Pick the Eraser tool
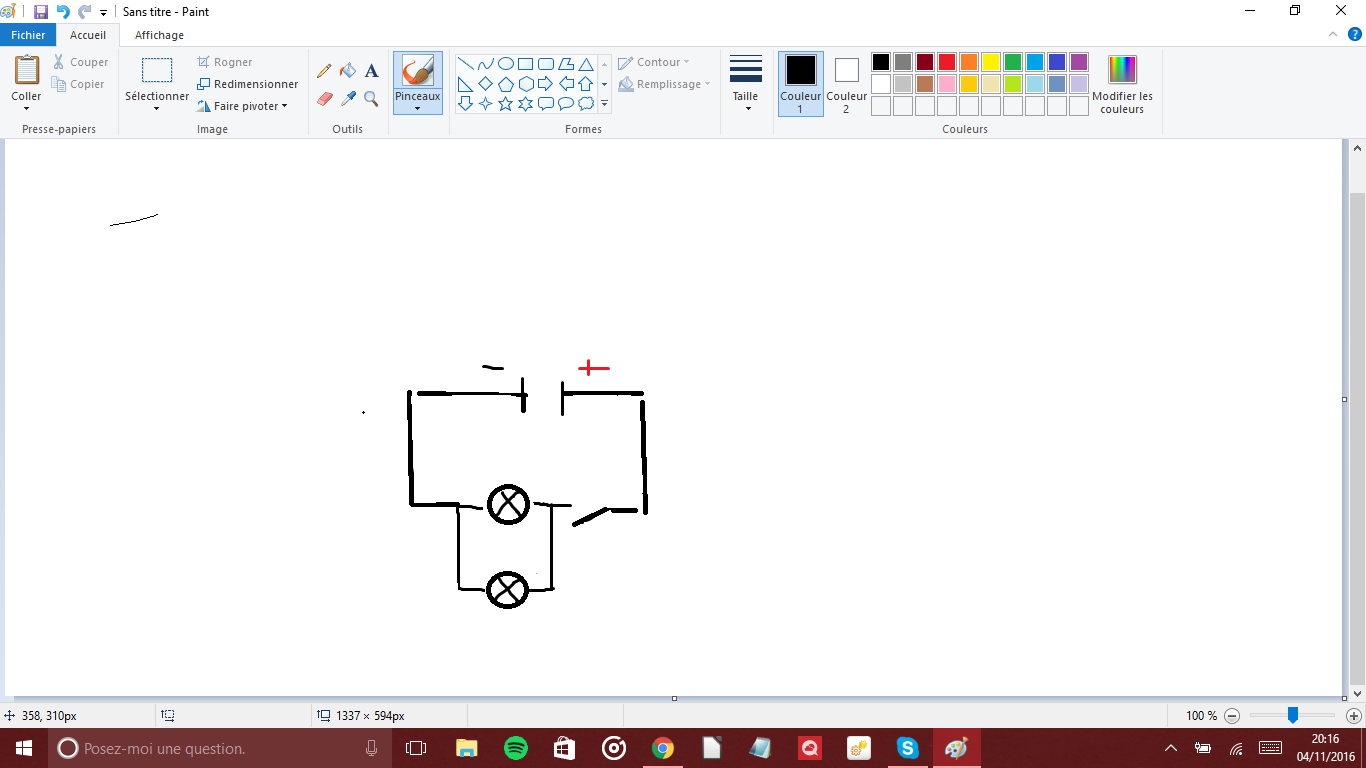This screenshot has width=1366, height=768. pos(324,98)
